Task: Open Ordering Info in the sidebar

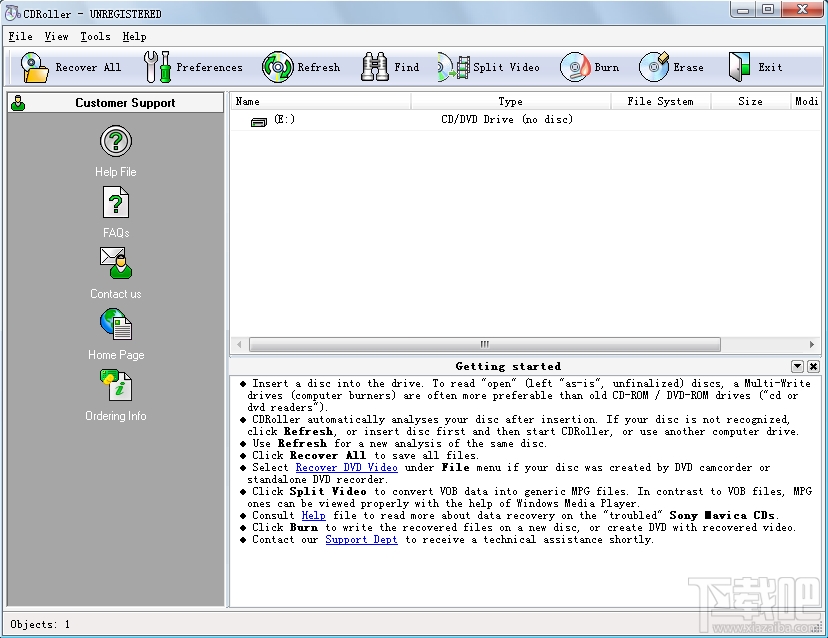Action: (116, 386)
